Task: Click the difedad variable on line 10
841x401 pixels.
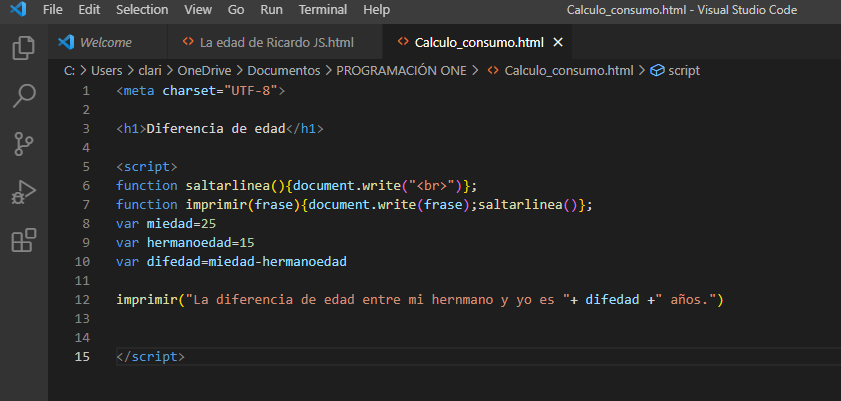Action: tap(173, 262)
